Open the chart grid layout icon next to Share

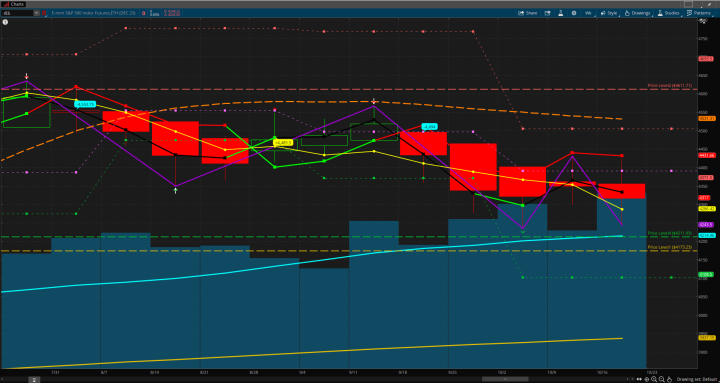pyautogui.click(x=547, y=13)
